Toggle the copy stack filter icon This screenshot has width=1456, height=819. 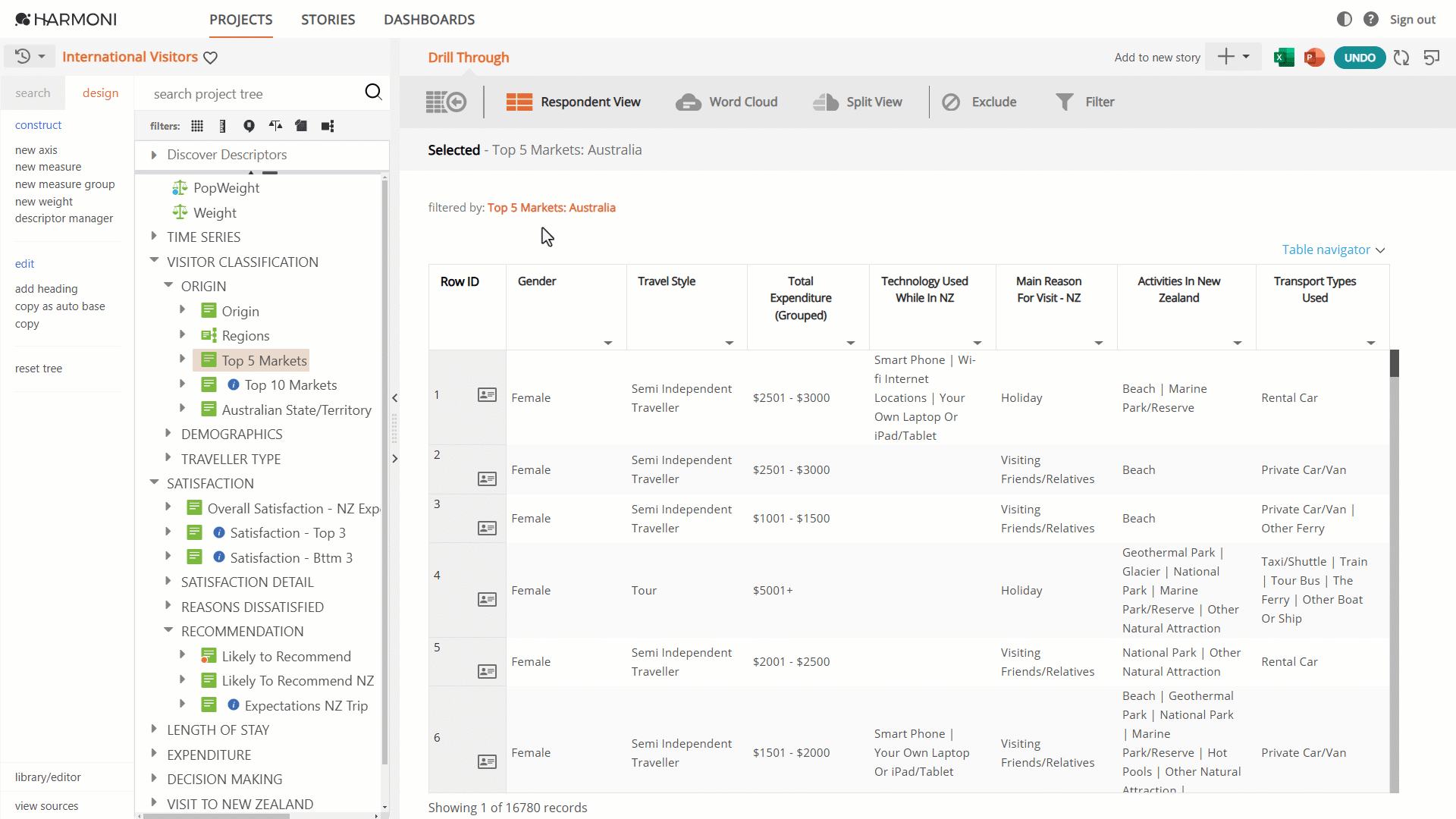[x=301, y=126]
